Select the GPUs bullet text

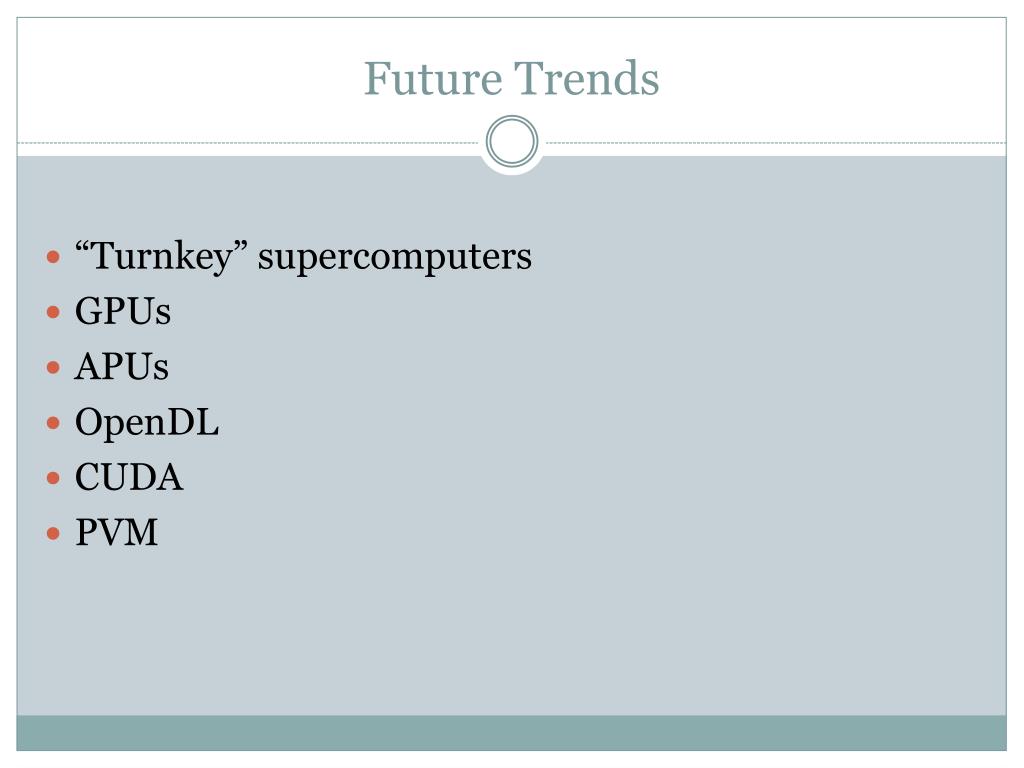[x=123, y=311]
